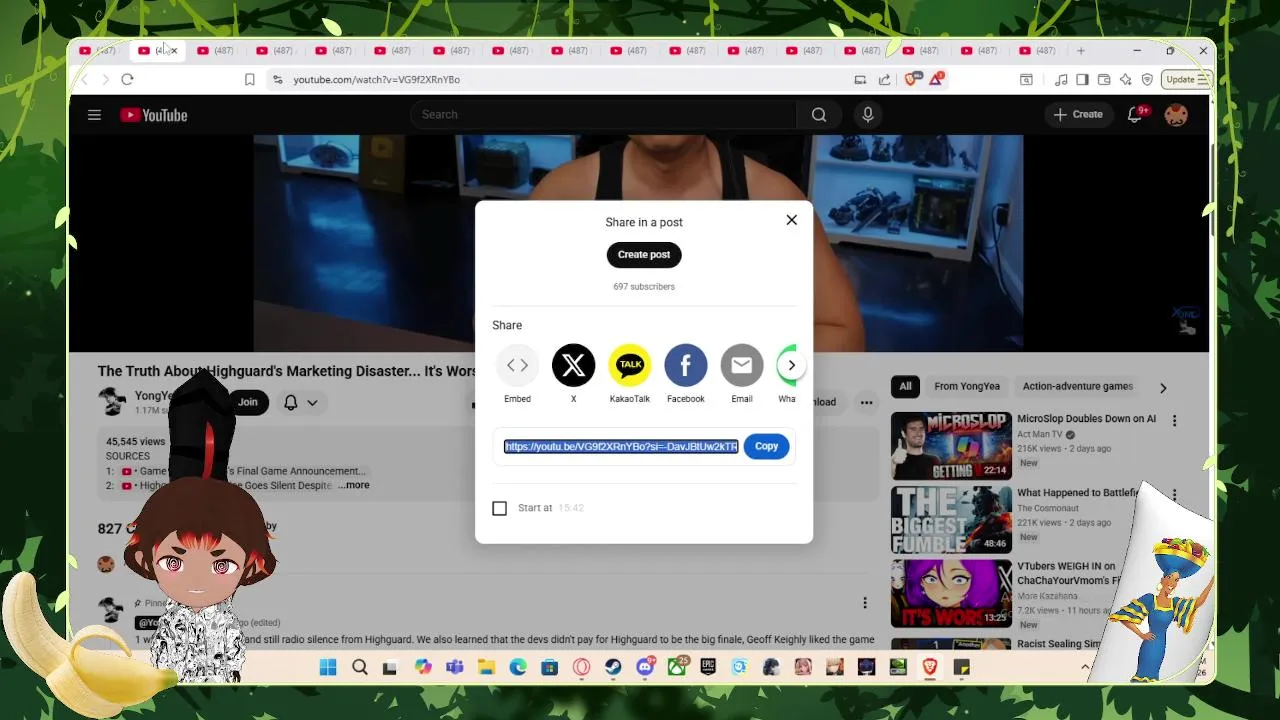Switch to the second browser tab
Screen dimensions: 1280x720
pyautogui.click(x=157, y=51)
